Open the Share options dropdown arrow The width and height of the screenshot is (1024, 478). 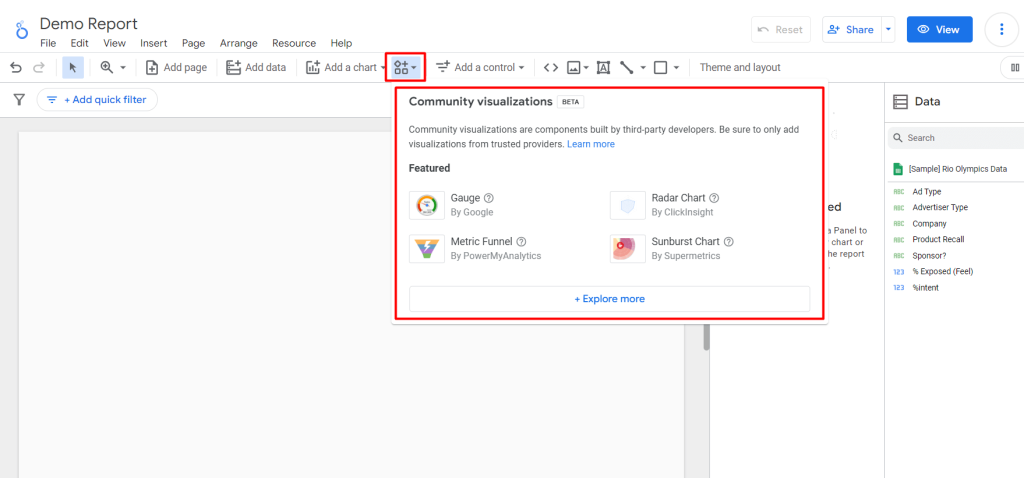click(888, 29)
